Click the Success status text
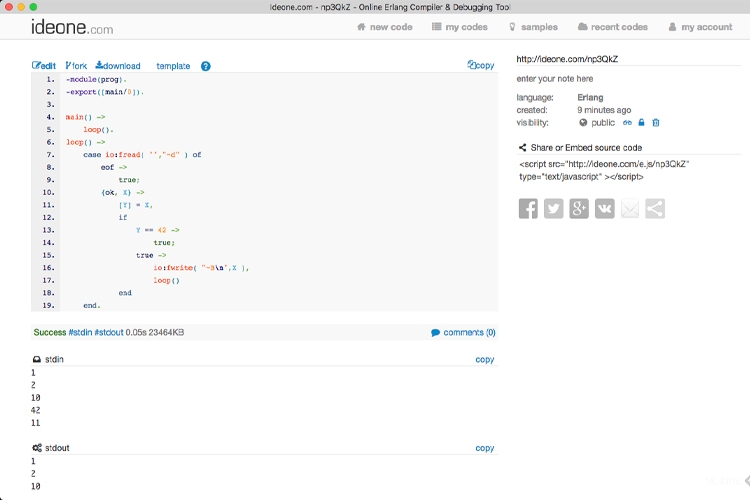The image size is (750, 500). tap(50, 332)
